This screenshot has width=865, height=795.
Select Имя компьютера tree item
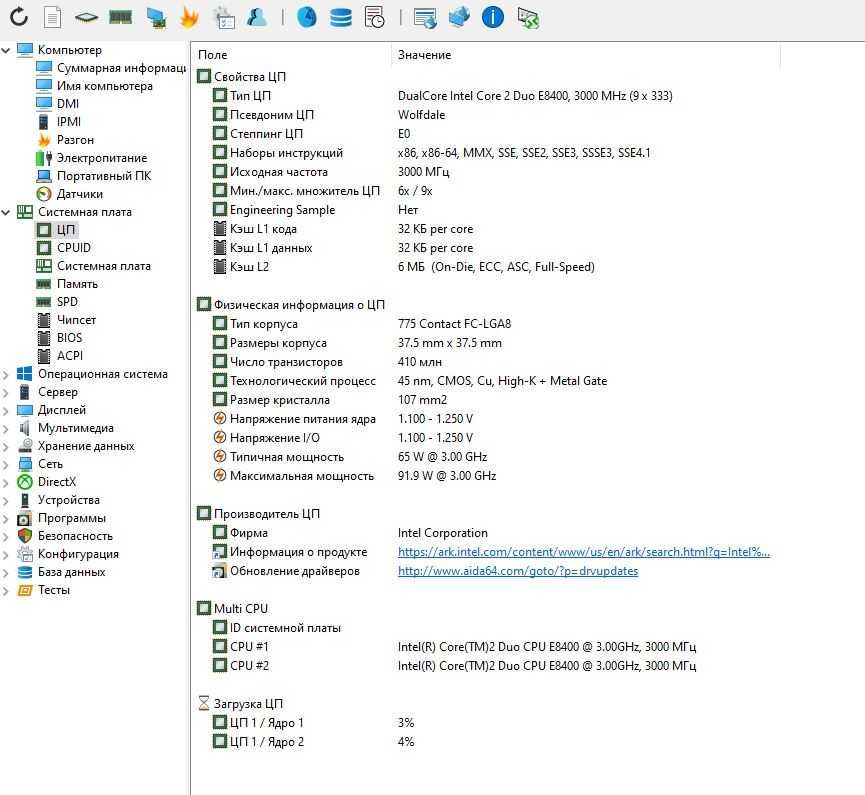pos(105,86)
